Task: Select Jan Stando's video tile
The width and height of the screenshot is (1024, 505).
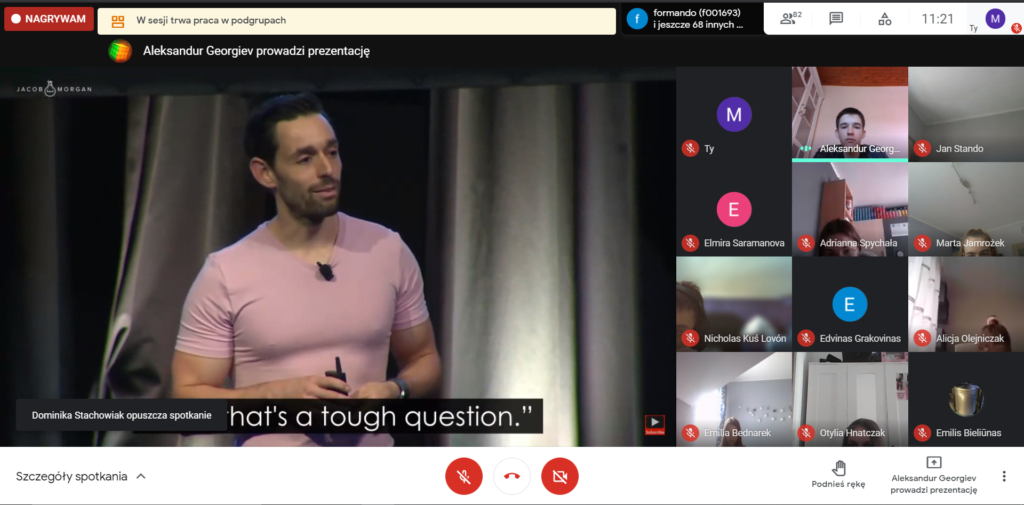Action: pyautogui.click(x=965, y=113)
